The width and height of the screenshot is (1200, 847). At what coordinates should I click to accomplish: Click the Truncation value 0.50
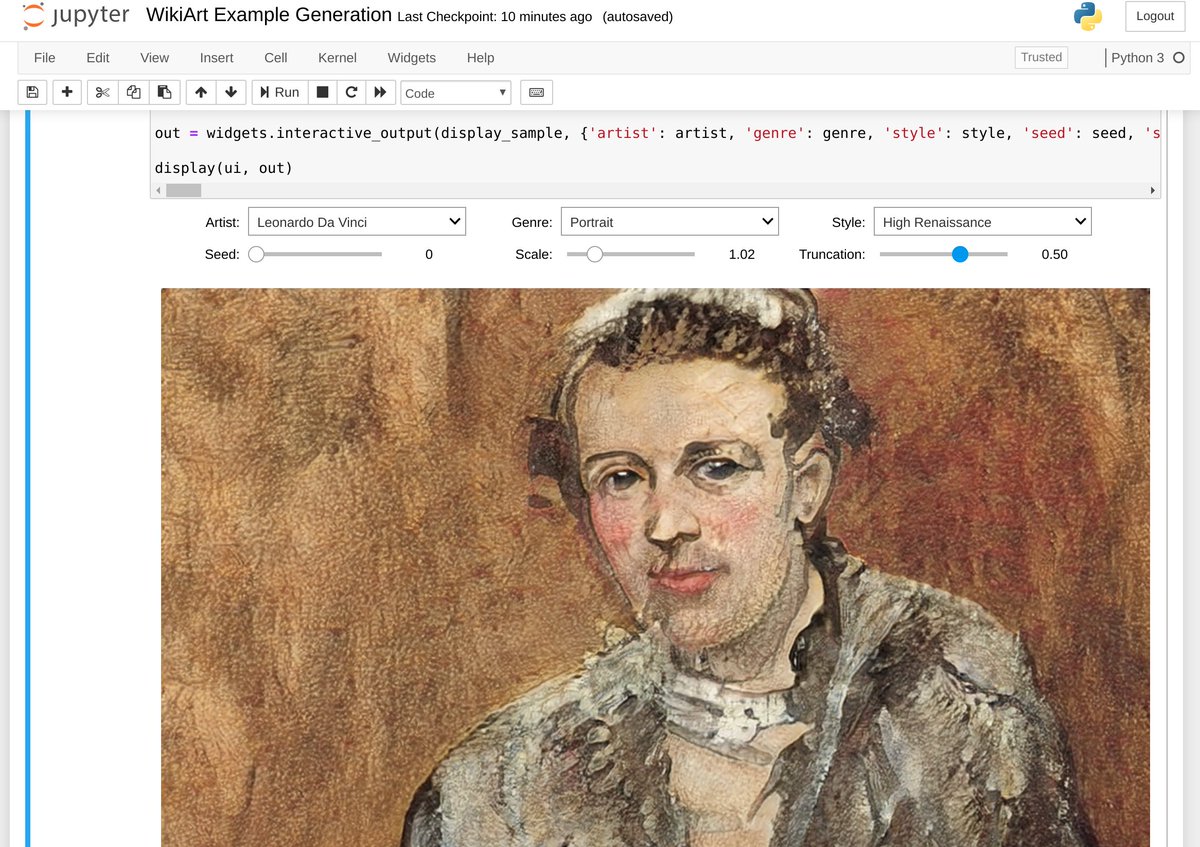pos(1055,255)
